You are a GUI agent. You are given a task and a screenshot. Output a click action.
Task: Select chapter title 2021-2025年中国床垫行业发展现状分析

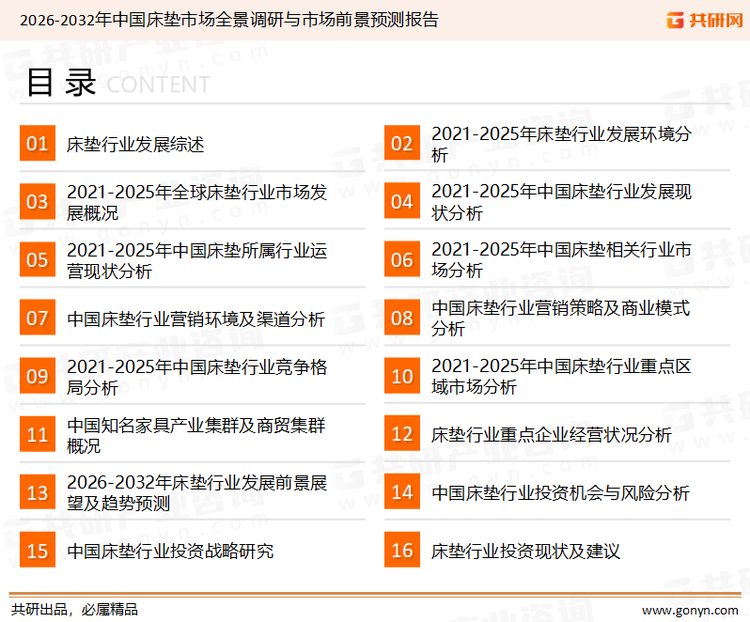pyautogui.click(x=561, y=202)
